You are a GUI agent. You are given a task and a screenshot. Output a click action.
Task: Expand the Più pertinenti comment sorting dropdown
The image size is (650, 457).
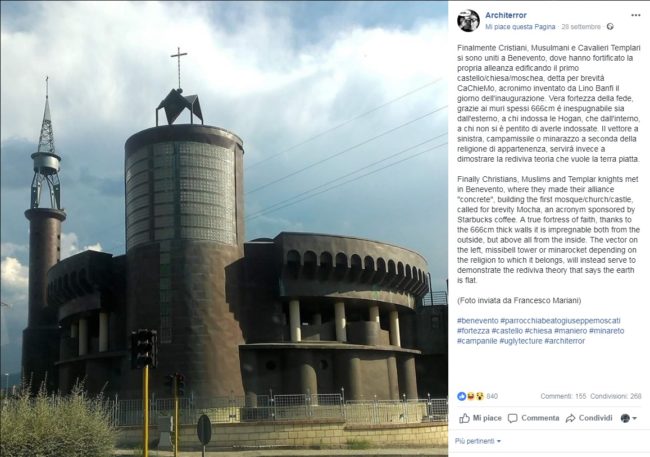coord(478,441)
